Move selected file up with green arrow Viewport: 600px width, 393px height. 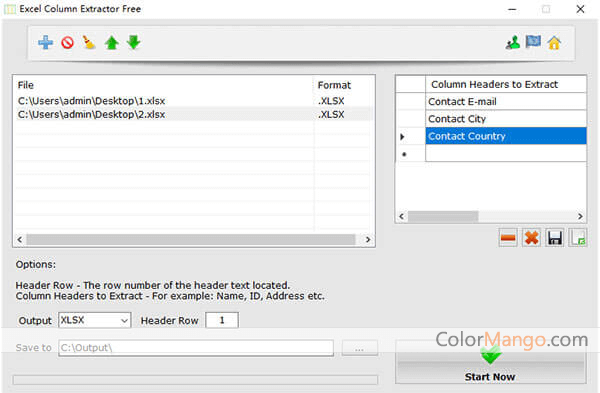112,42
